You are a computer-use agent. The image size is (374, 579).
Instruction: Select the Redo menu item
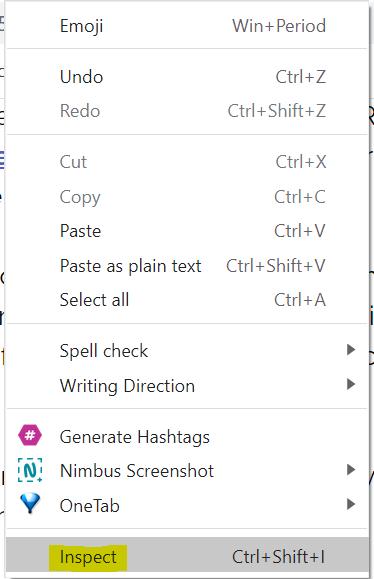point(187,111)
